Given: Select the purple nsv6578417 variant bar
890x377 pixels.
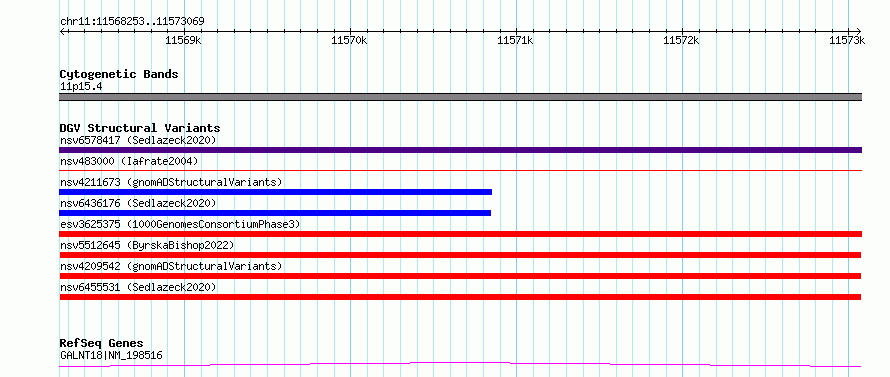Looking at the screenshot, I should click(x=460, y=150).
